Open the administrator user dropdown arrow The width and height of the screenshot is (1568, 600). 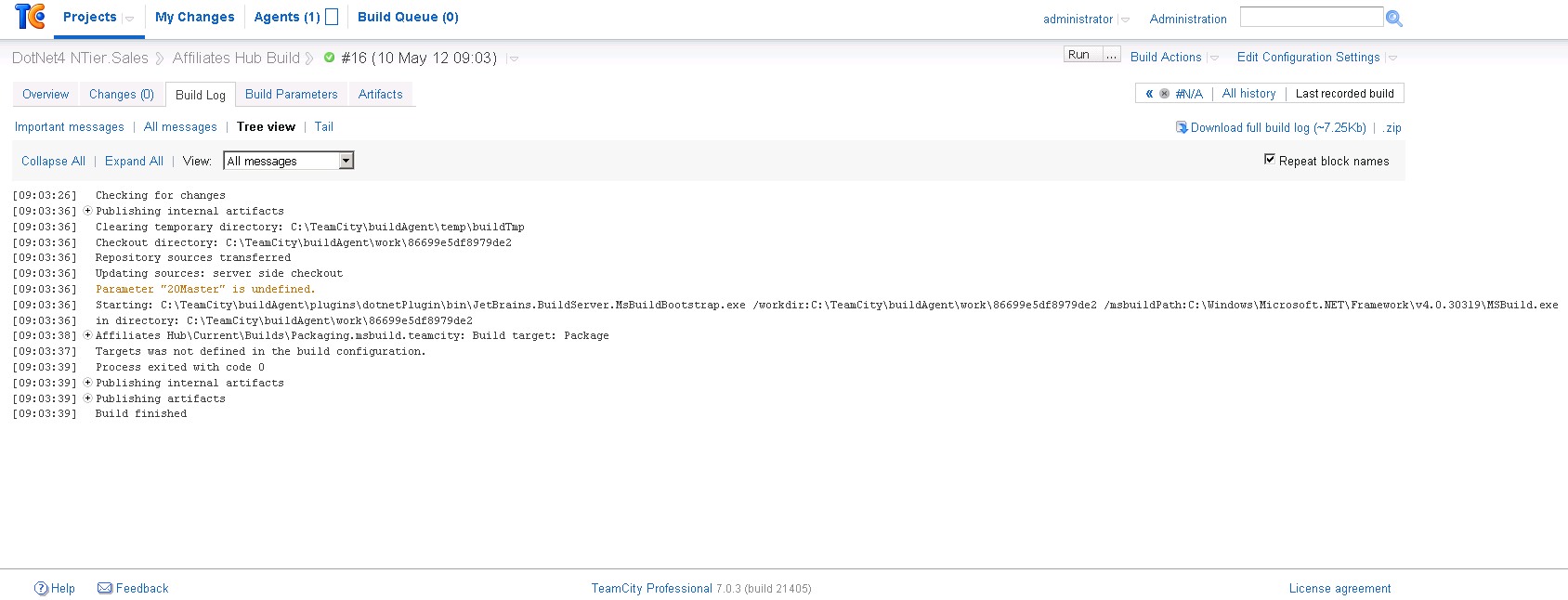(1125, 20)
